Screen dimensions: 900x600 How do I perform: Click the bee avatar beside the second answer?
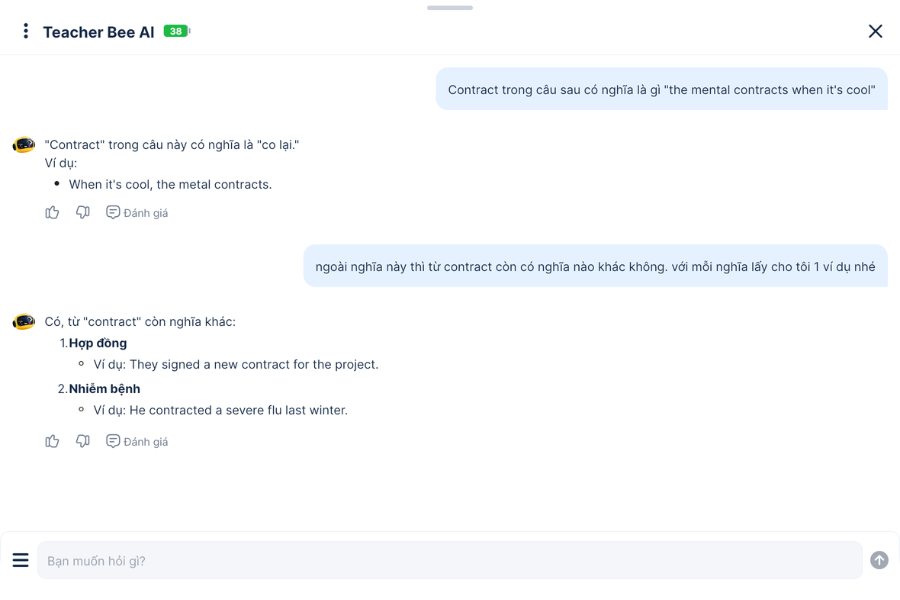click(24, 322)
